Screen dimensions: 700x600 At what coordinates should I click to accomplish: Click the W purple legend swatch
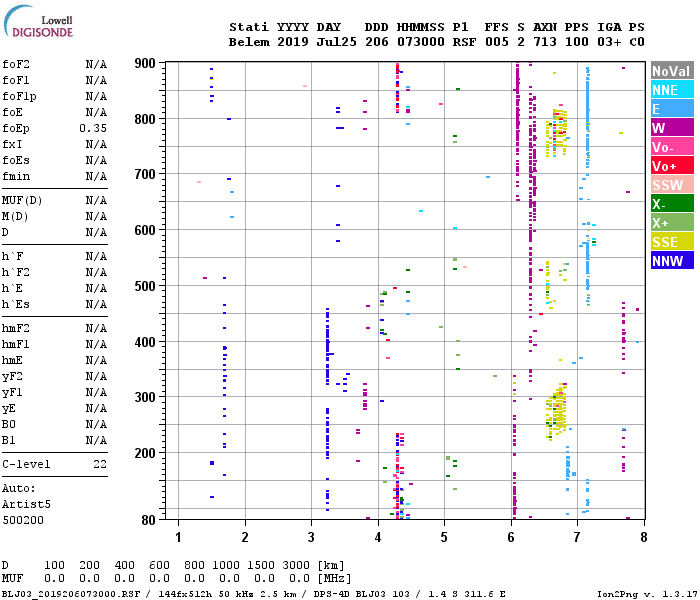pyautogui.click(x=672, y=127)
